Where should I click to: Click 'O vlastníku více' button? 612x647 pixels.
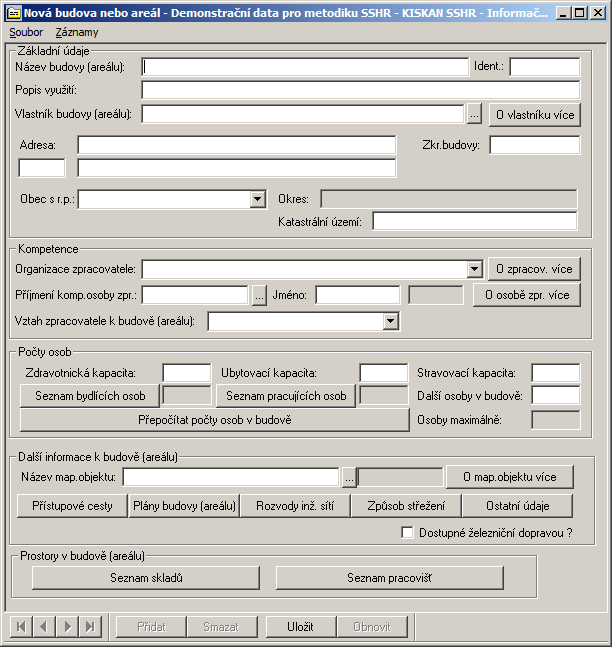(x=535, y=115)
